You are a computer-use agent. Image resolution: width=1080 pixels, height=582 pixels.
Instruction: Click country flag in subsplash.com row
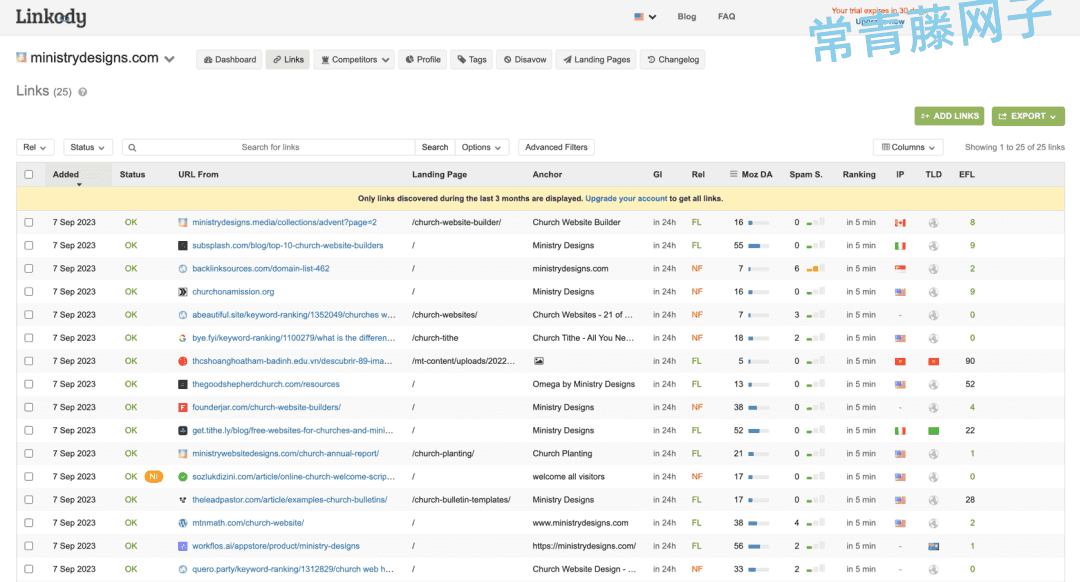point(900,246)
